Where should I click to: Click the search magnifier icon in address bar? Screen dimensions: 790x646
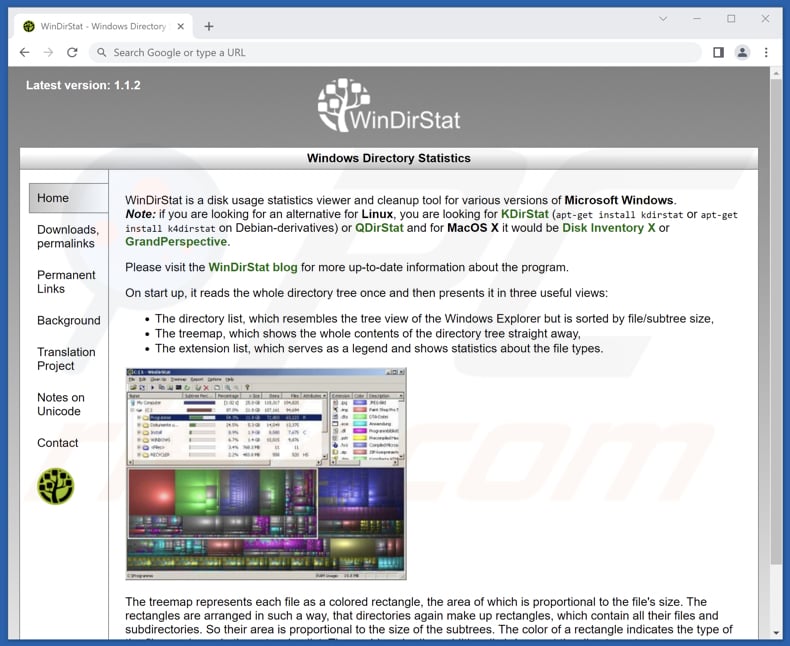(101, 52)
